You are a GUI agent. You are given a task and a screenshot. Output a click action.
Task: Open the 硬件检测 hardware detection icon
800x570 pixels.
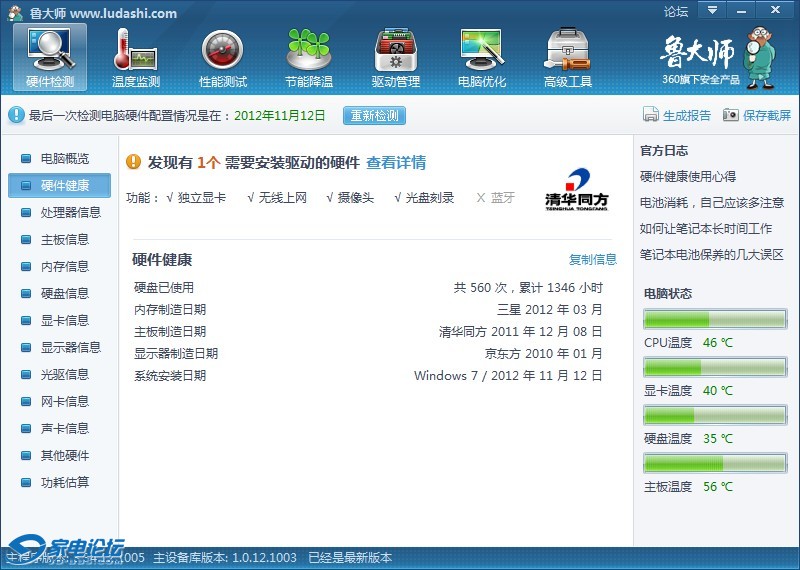[x=49, y=50]
